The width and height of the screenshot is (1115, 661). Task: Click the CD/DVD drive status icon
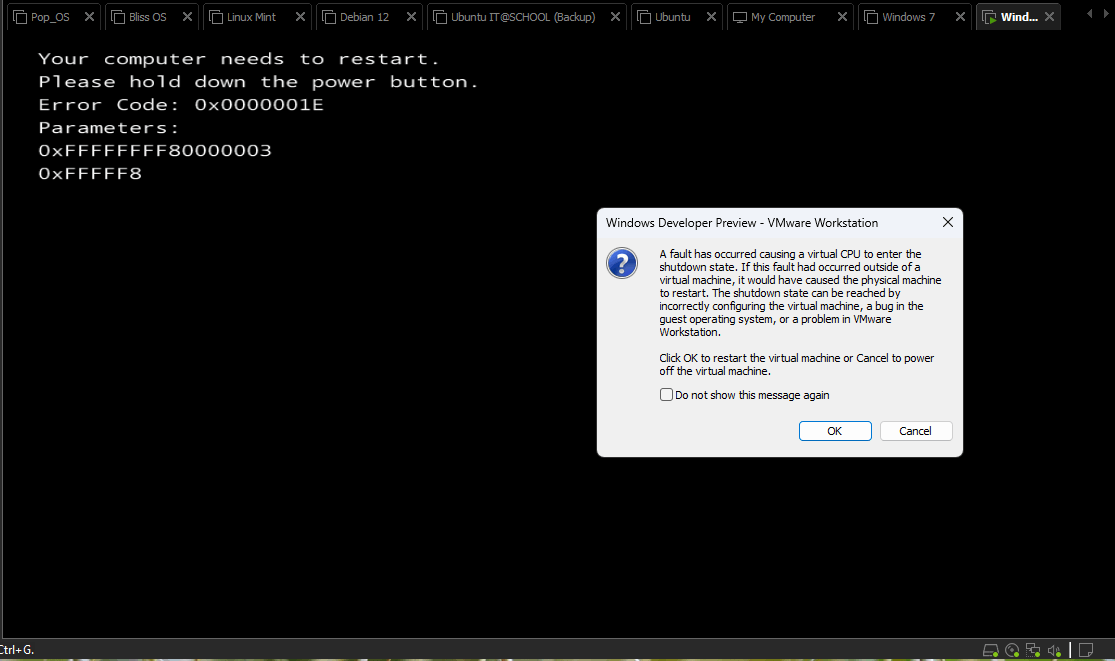pos(1012,650)
